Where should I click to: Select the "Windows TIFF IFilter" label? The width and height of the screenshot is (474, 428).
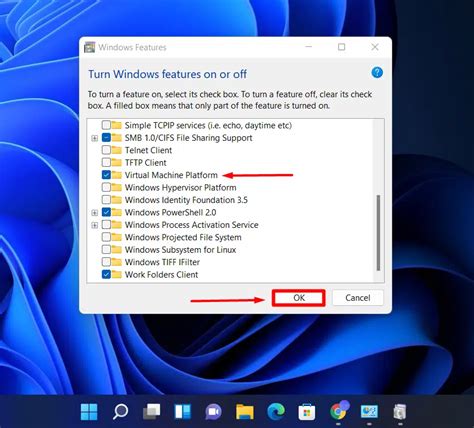[162, 262]
